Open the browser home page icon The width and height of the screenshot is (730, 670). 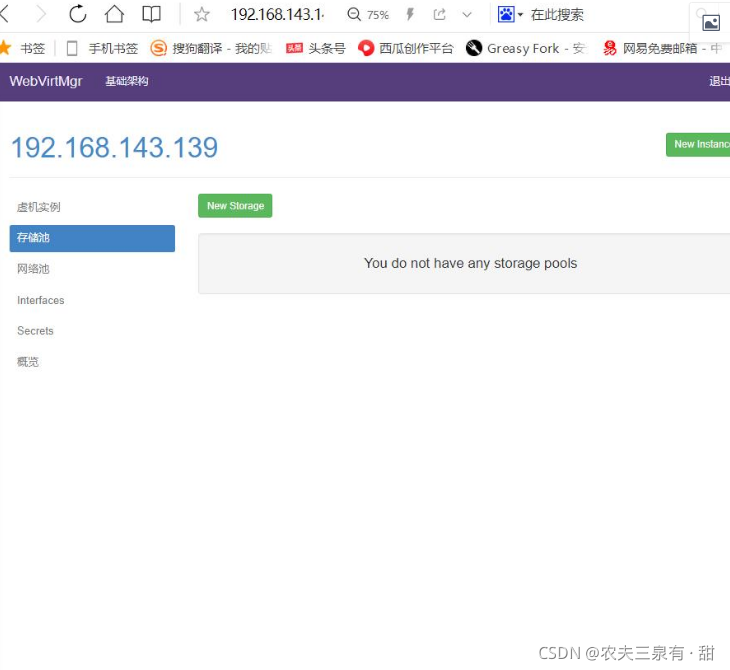[114, 14]
